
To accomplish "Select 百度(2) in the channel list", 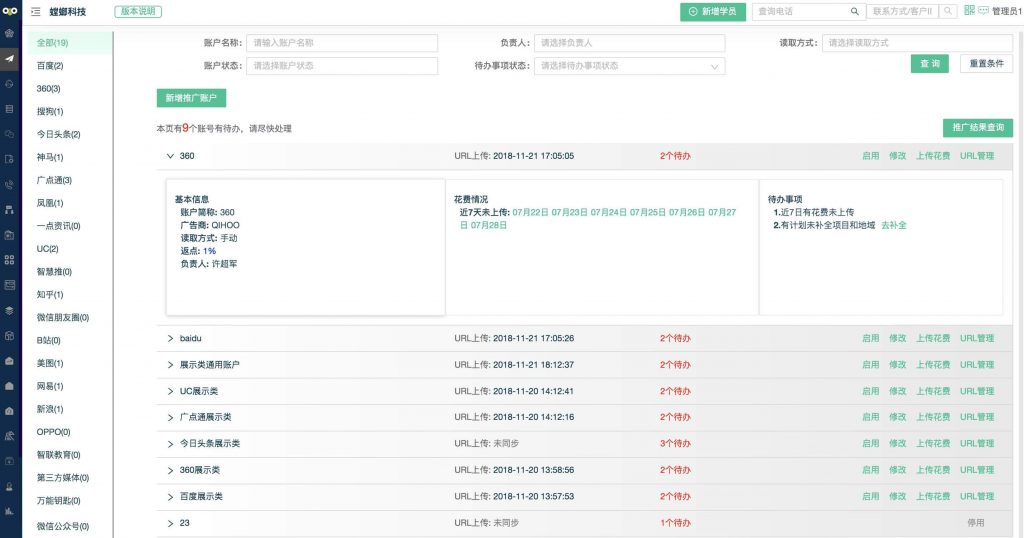I will tap(50, 66).
